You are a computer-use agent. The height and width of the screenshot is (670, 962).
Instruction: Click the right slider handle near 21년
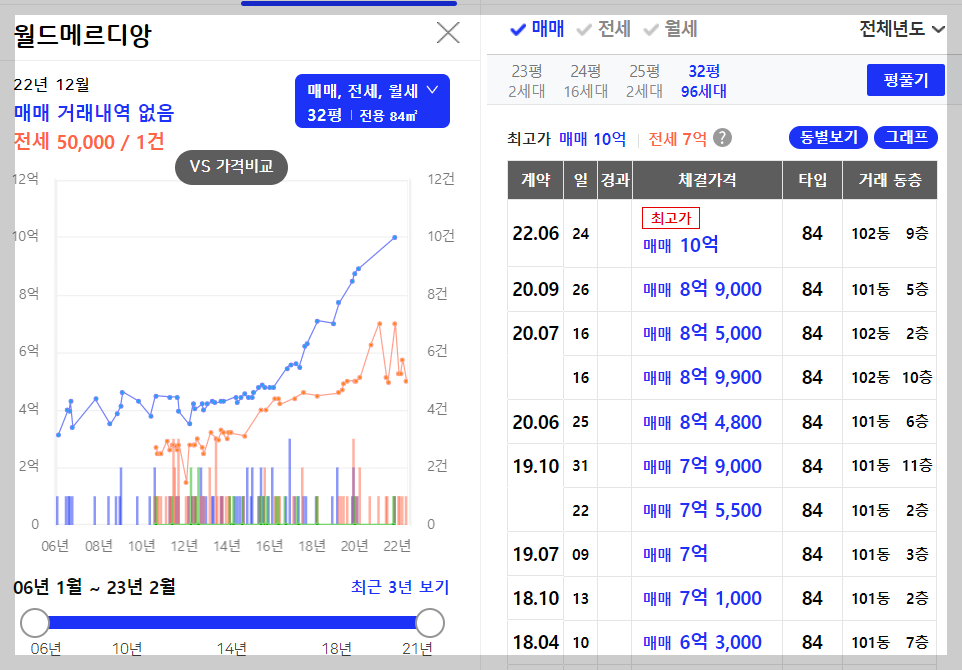tap(429, 622)
